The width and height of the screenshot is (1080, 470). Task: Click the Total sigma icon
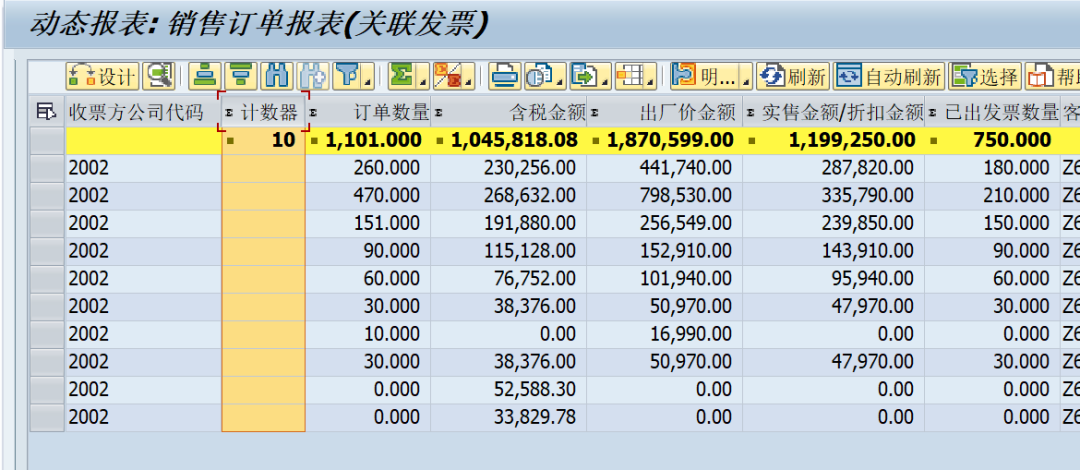tap(402, 76)
